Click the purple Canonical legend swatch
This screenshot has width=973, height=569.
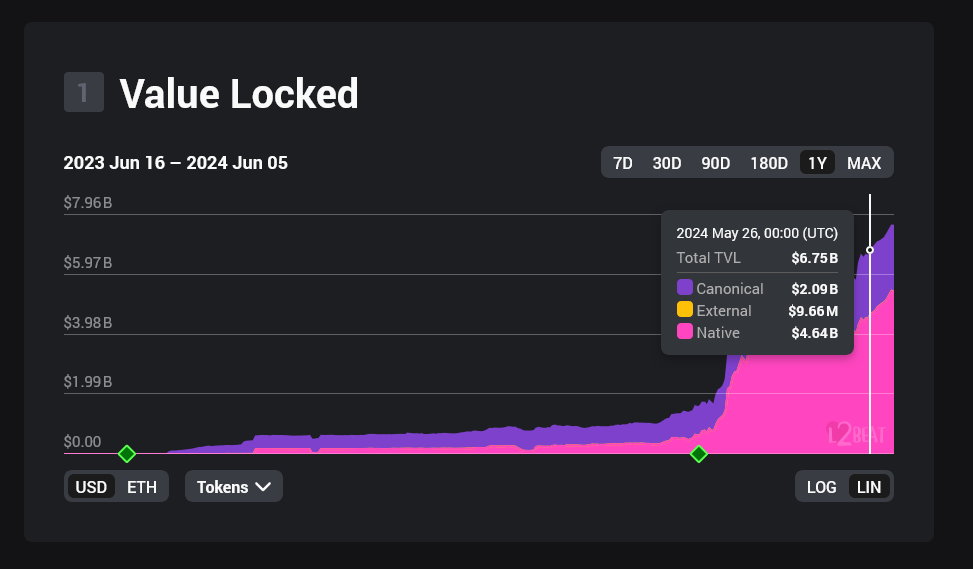(684, 288)
